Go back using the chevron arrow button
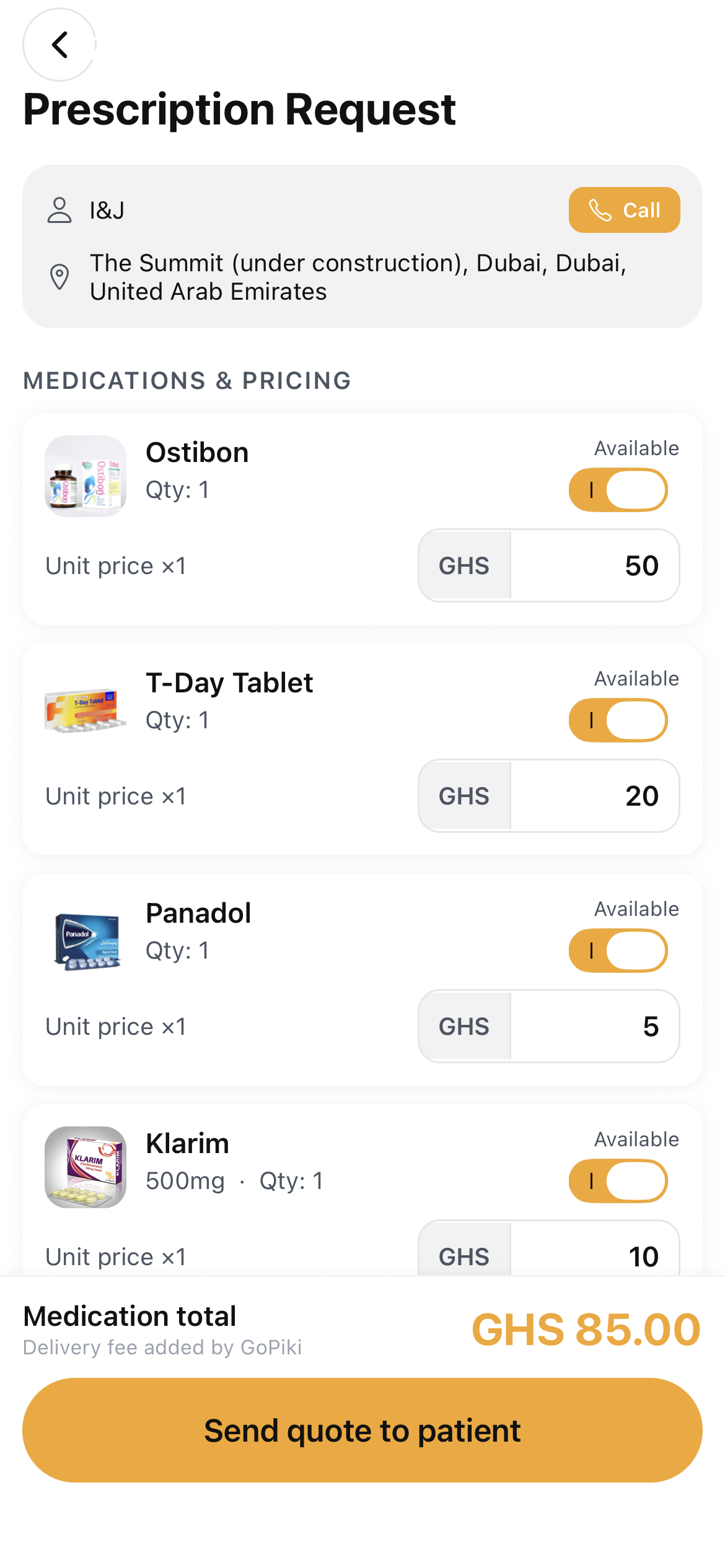Screen dimensions: 725x1568 point(59,45)
